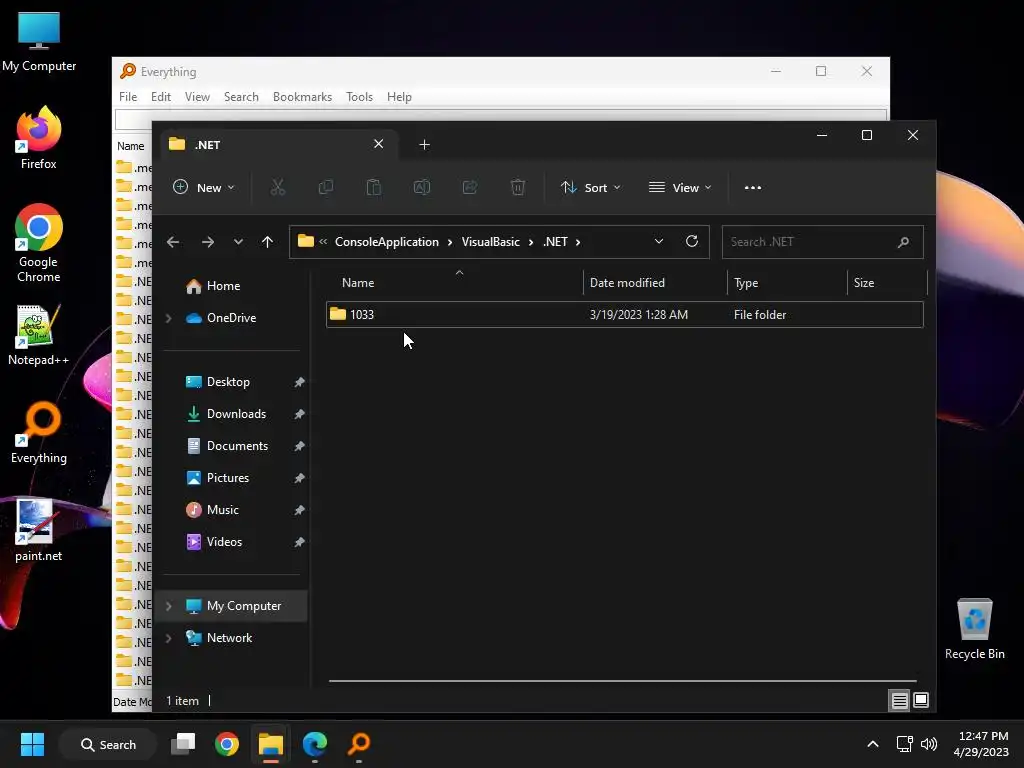This screenshot has height=768, width=1024.
Task: Open Google Chrome desktop shortcut
Action: click(39, 243)
